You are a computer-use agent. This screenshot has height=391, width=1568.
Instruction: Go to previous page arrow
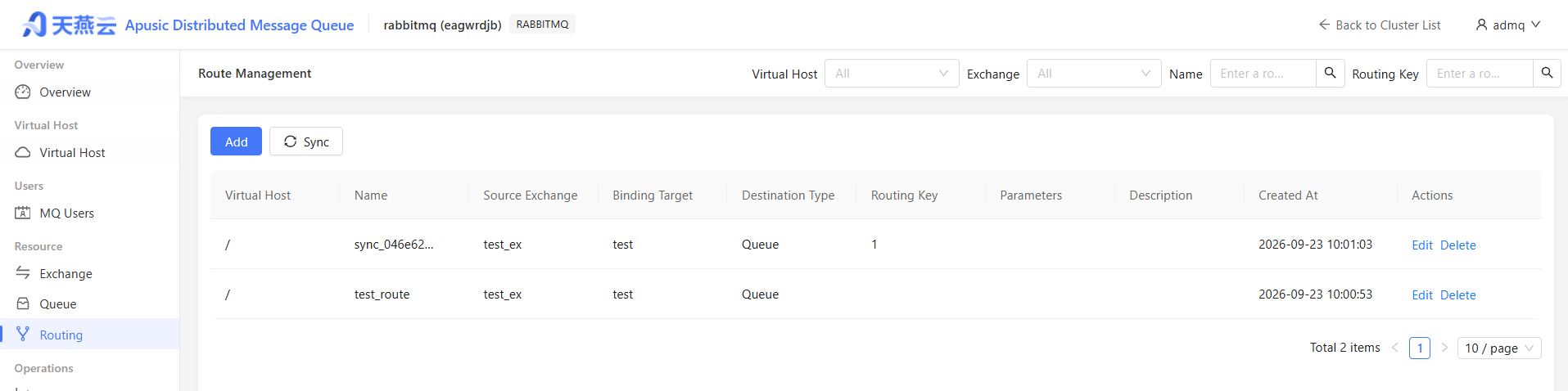pos(1394,348)
